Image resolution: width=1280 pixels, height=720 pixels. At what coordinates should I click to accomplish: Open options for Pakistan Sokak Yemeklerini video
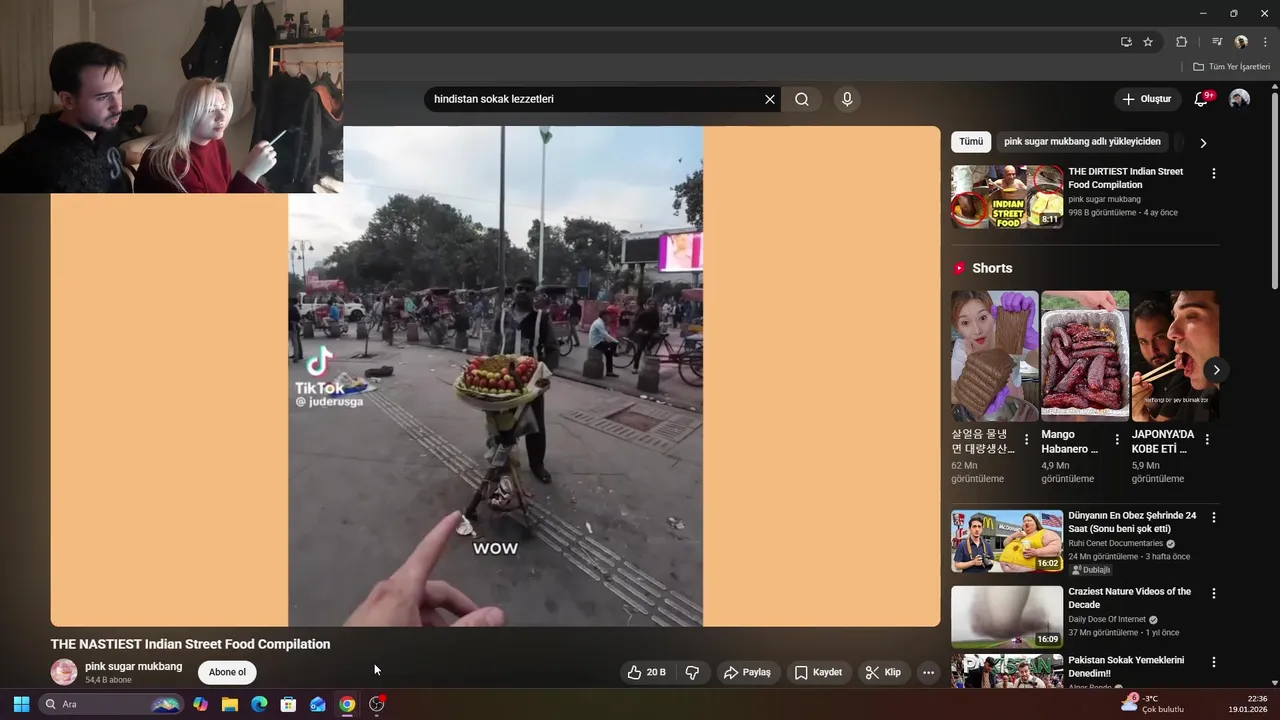pos(1214,662)
